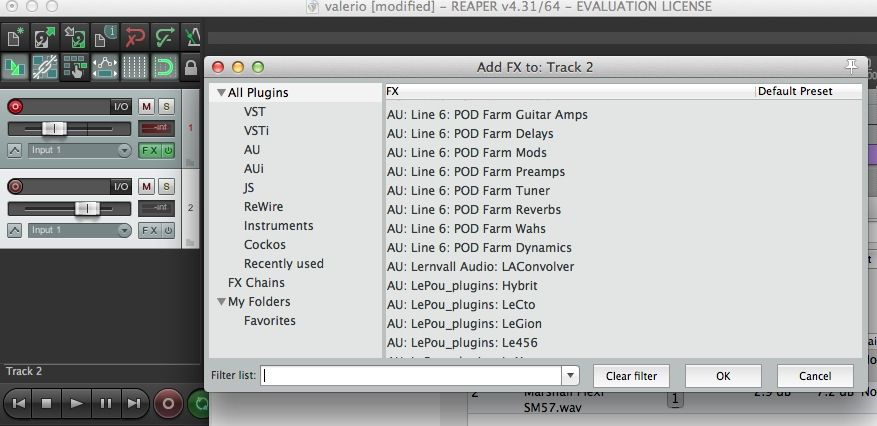Select Cockos category
This screenshot has height=426, width=877.
click(265, 245)
